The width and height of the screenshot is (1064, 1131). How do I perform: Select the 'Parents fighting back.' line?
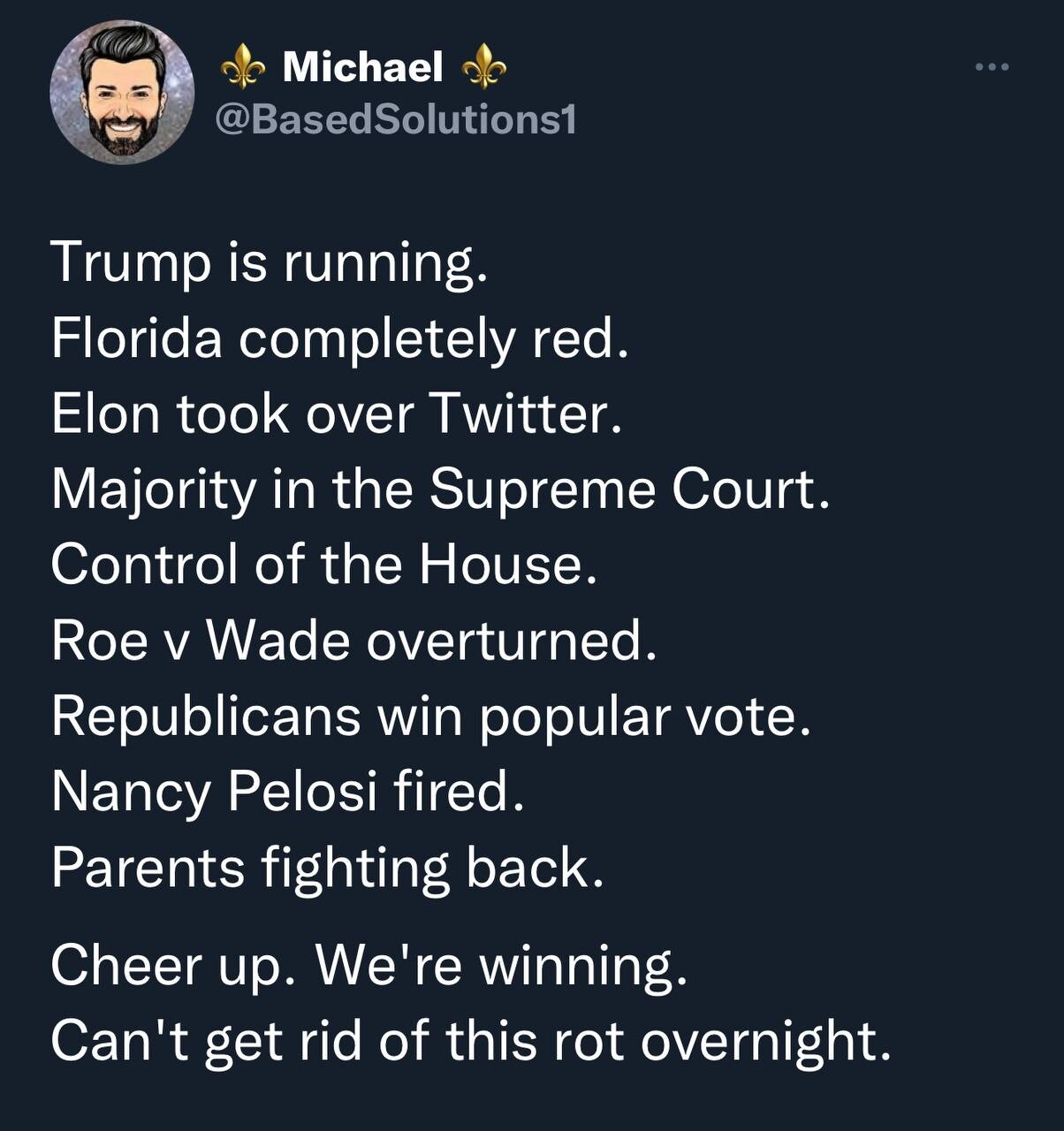click(x=328, y=869)
